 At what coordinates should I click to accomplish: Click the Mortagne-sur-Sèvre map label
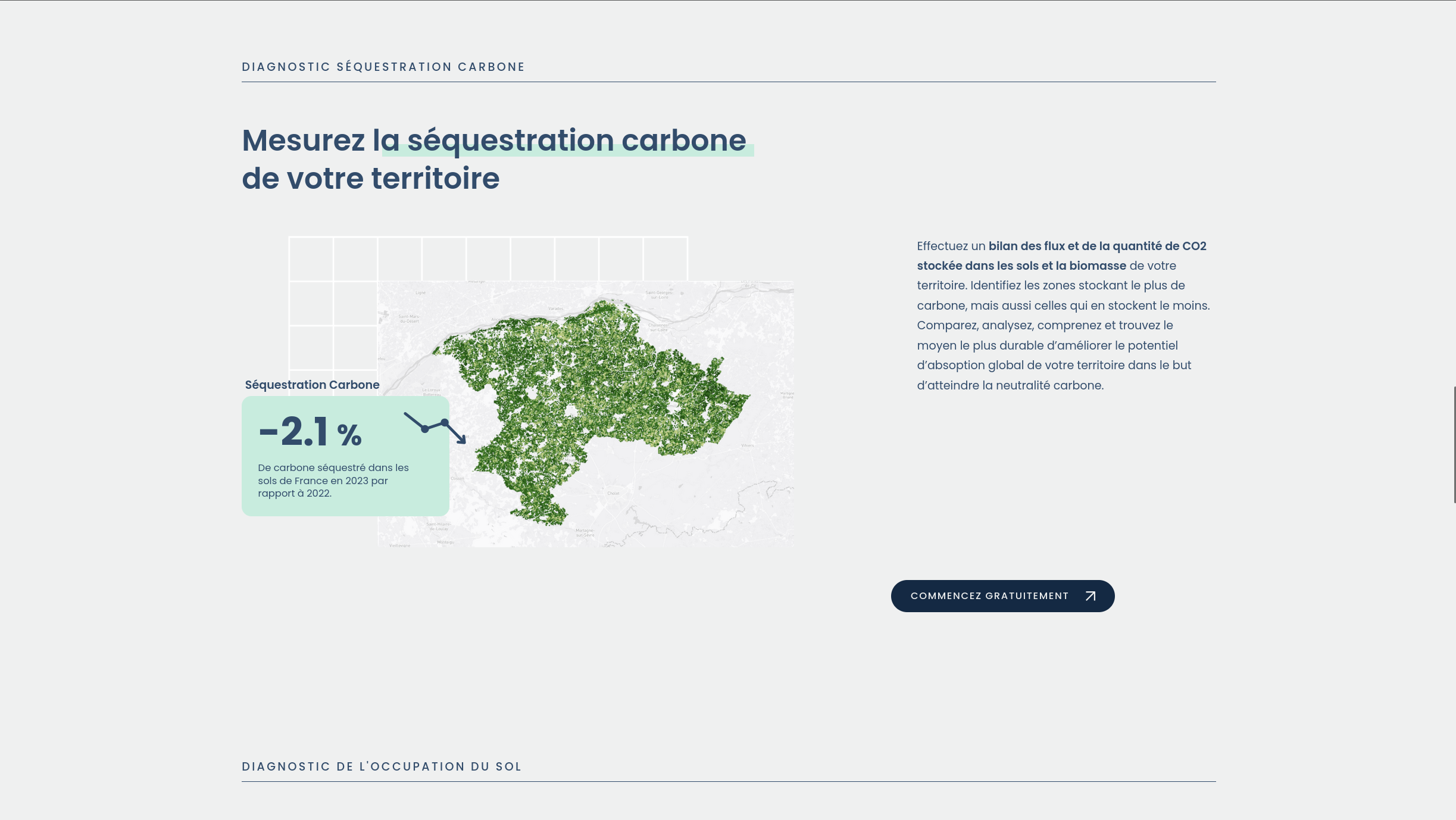click(585, 532)
